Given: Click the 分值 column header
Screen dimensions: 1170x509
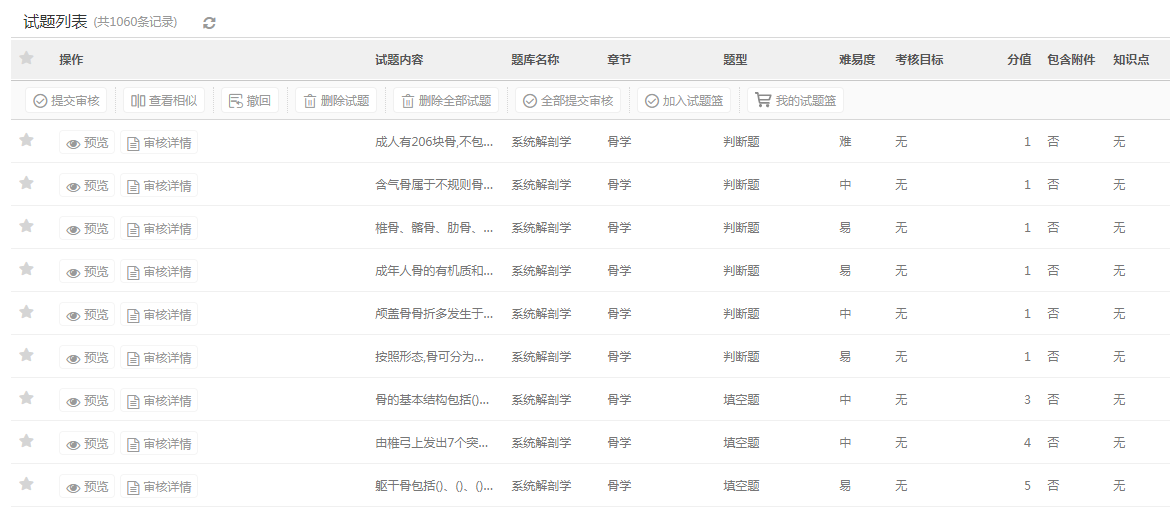Looking at the screenshot, I should pyautogui.click(x=1018, y=60).
